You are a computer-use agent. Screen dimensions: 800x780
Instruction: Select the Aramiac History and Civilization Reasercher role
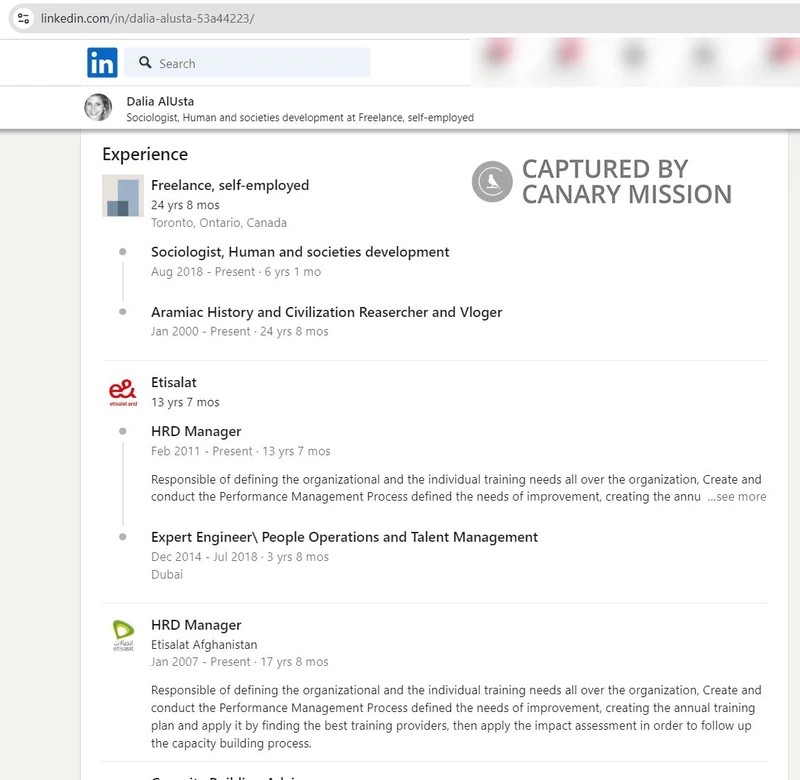click(x=327, y=312)
